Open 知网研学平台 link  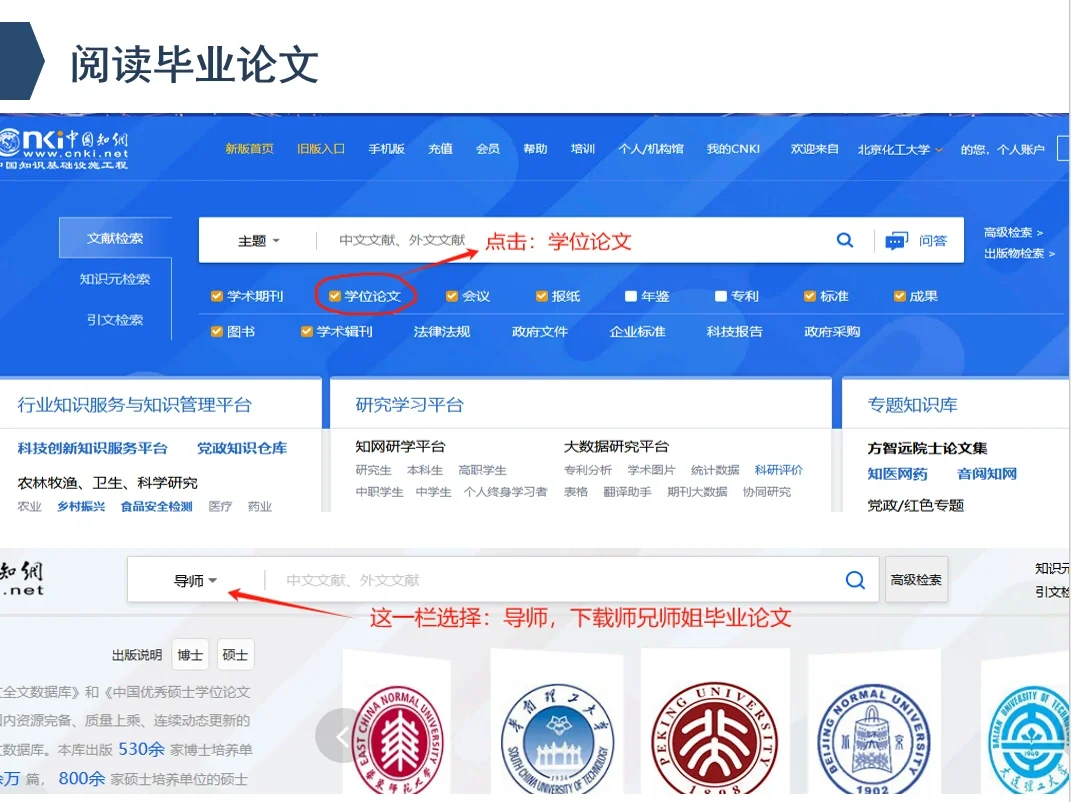pos(400,447)
